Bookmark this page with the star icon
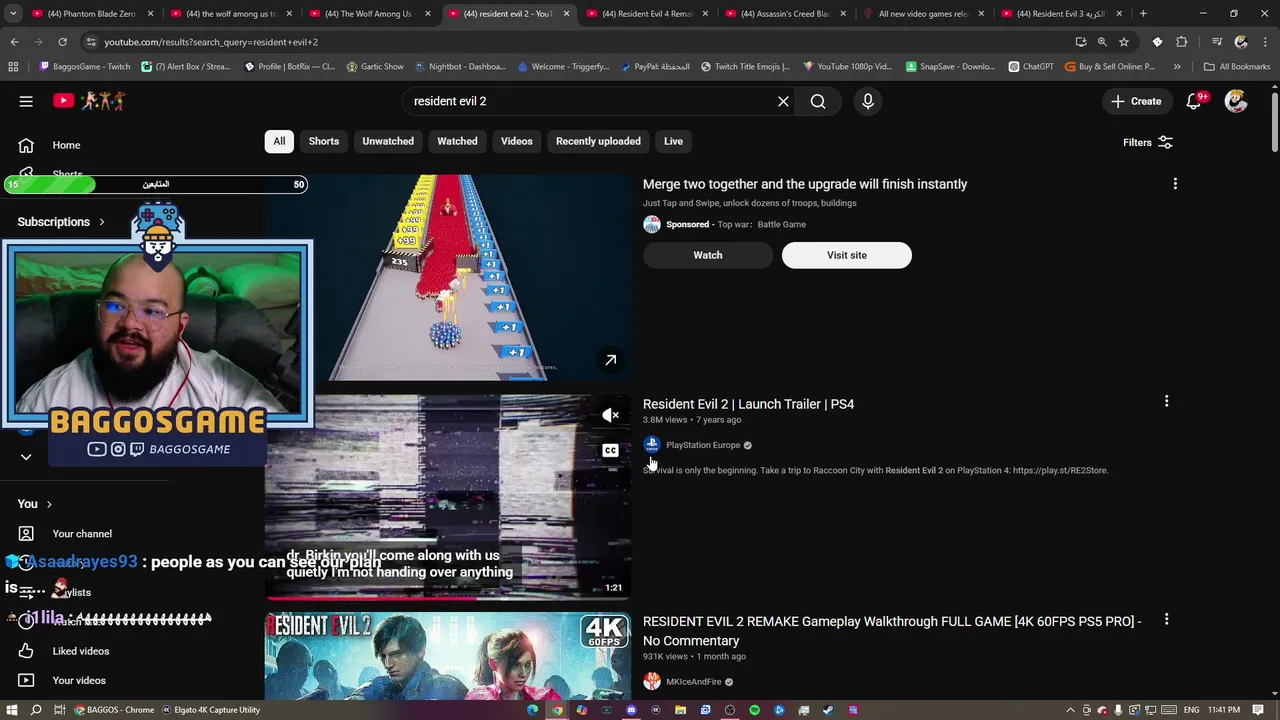The height and width of the screenshot is (720, 1280). coord(1124,42)
